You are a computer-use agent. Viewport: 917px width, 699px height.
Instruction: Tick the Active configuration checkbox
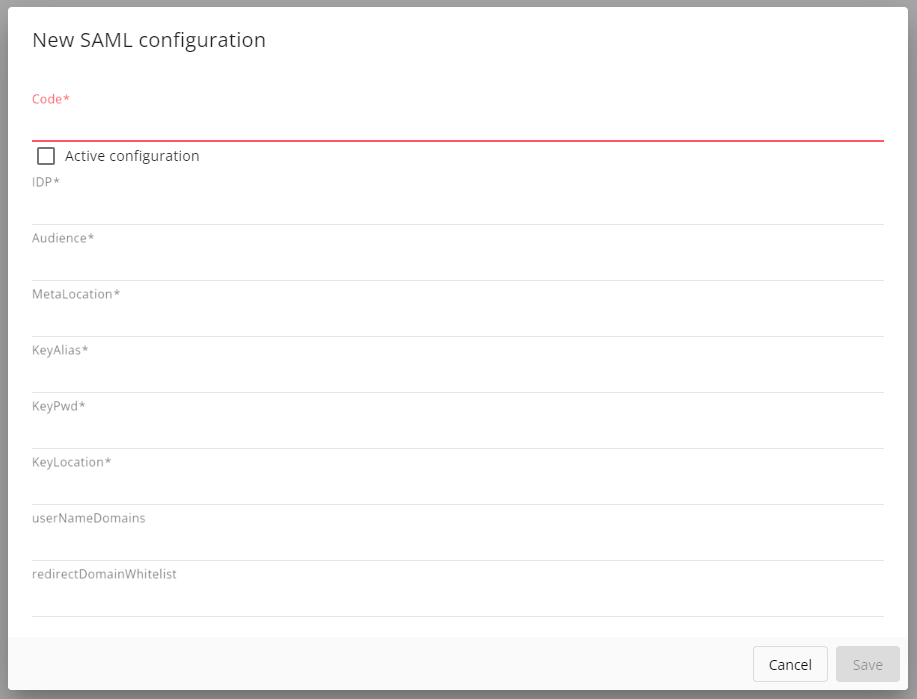tap(46, 156)
